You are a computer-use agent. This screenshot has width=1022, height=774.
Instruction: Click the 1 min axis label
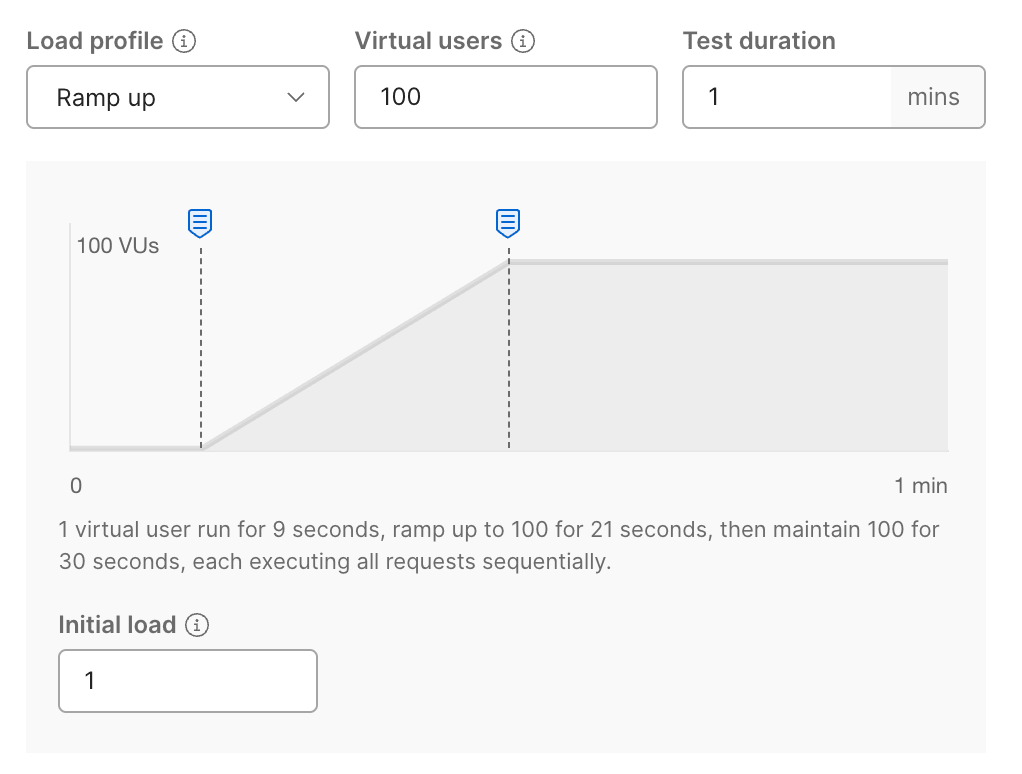click(920, 485)
